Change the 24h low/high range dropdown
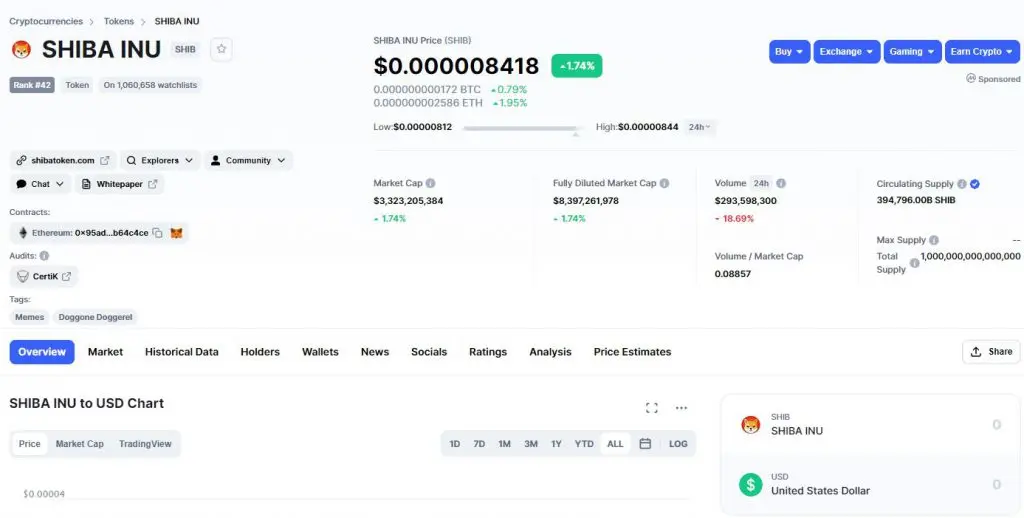 [x=700, y=127]
